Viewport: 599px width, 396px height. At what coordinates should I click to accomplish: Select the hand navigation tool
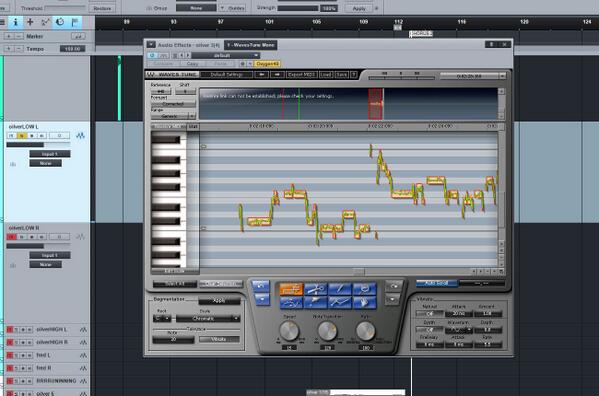tap(364, 302)
